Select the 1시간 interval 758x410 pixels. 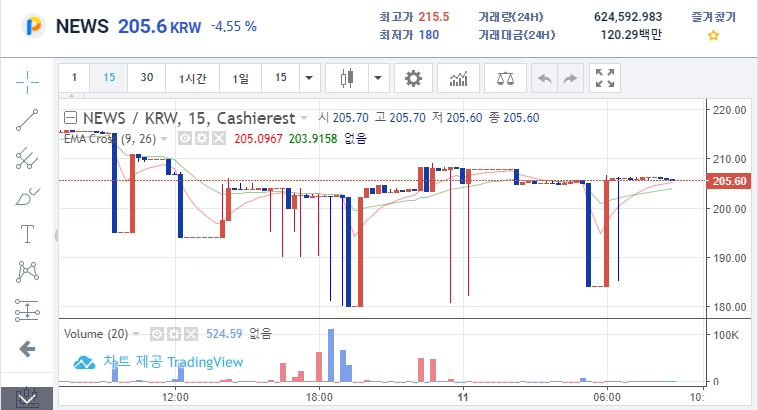coord(192,77)
